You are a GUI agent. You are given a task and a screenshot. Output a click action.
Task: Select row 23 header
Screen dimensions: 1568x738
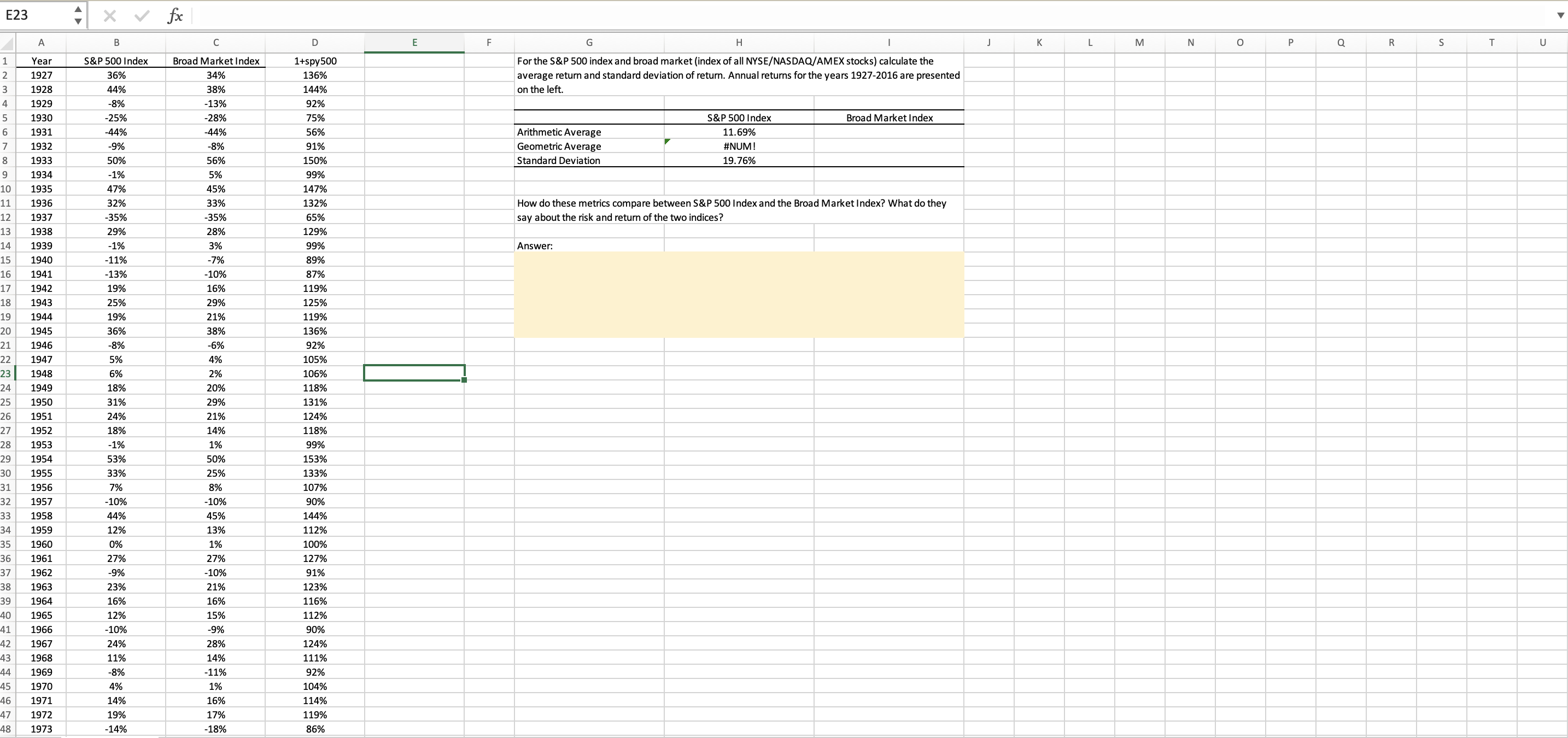(x=6, y=373)
